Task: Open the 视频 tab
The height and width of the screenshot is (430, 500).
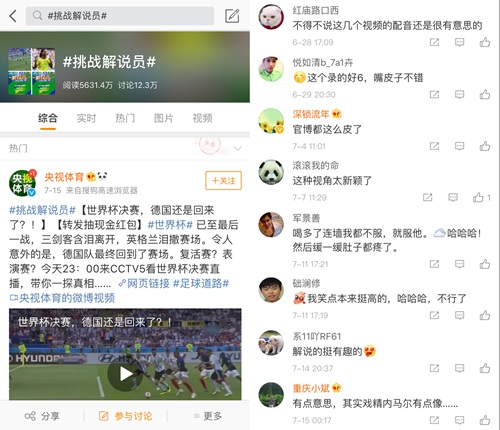Action: 202,118
